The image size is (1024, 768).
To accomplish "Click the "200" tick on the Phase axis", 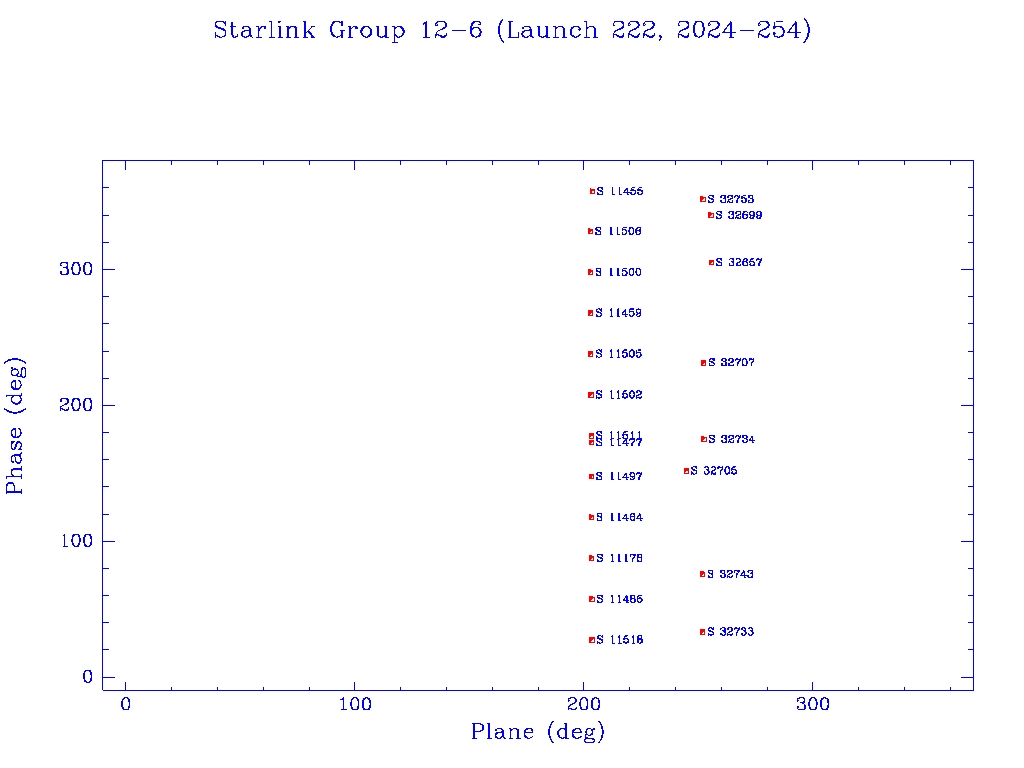I will [76, 405].
